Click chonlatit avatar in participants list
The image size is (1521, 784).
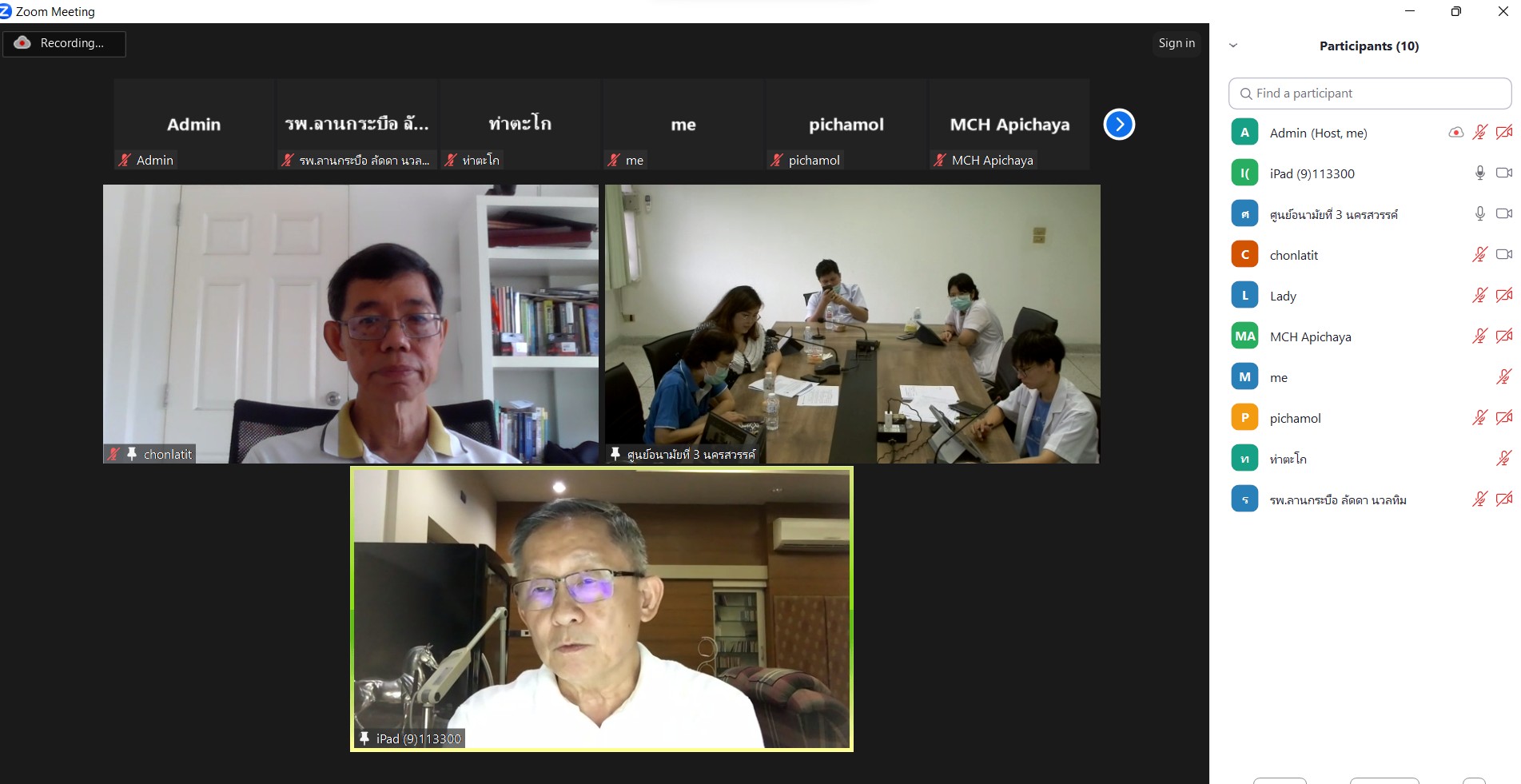coord(1244,255)
